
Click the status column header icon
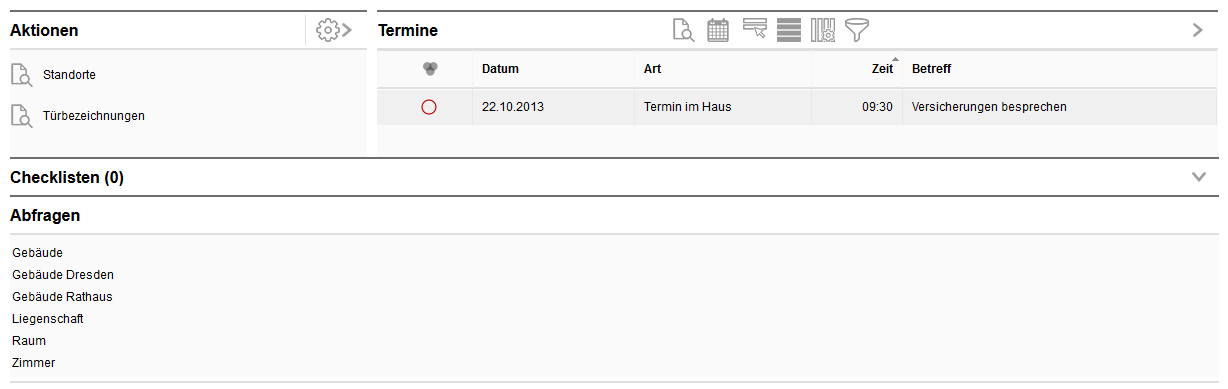click(x=430, y=68)
